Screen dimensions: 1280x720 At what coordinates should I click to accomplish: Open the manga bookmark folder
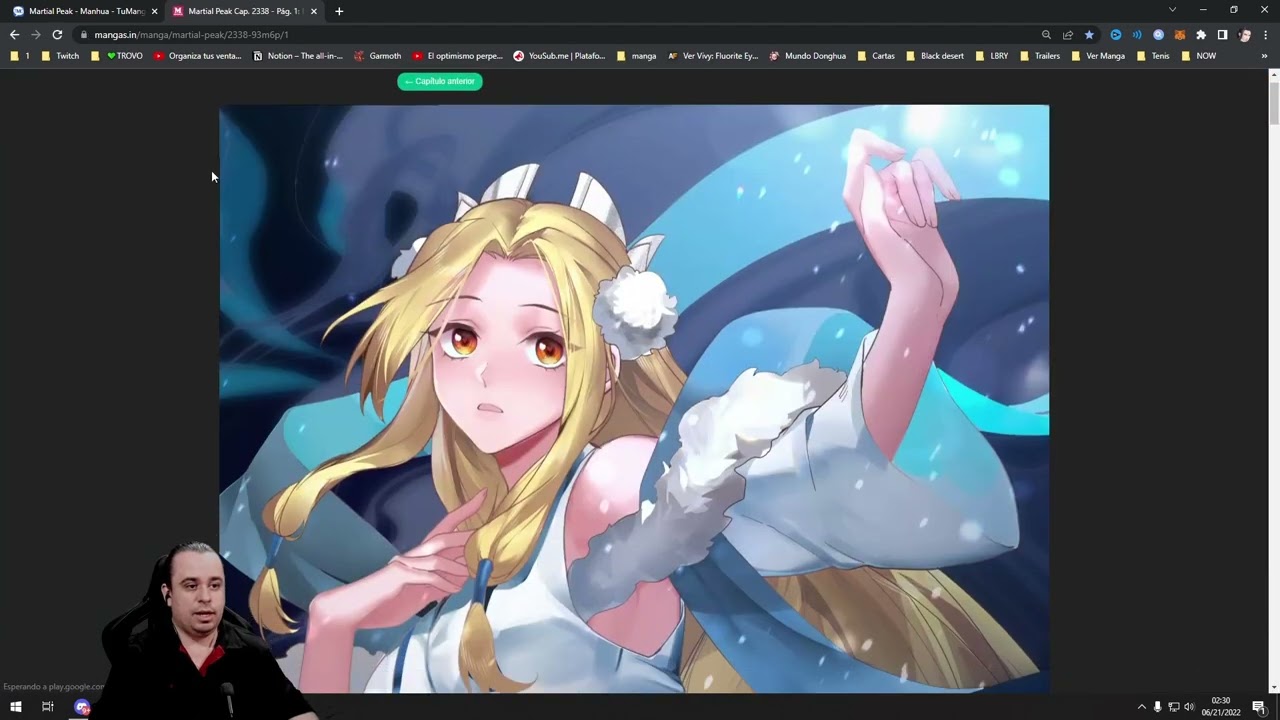point(636,56)
